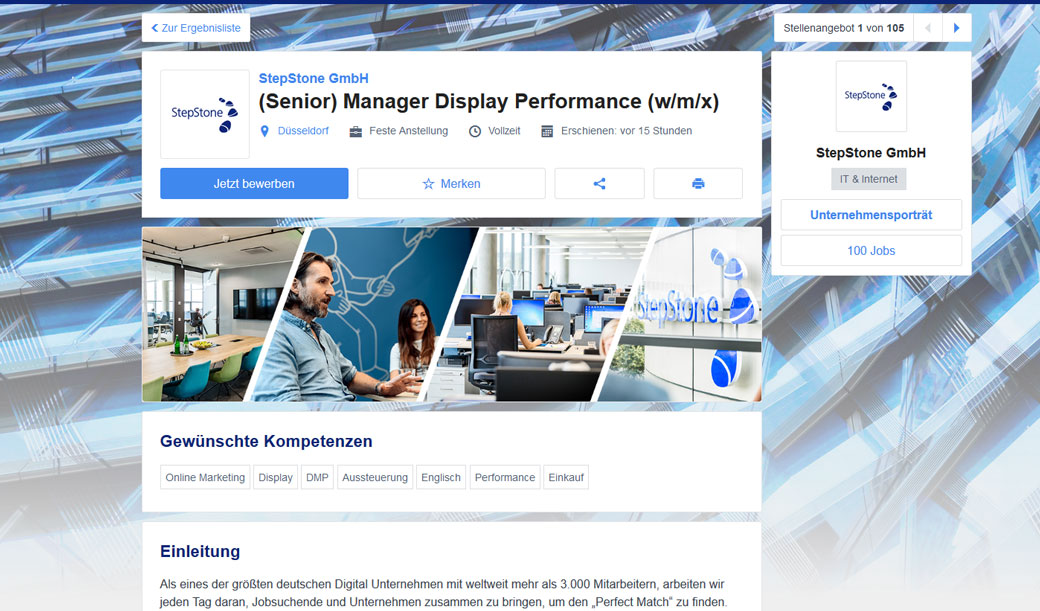Click the briefcase icon beside Feste Anstellung

tap(356, 131)
